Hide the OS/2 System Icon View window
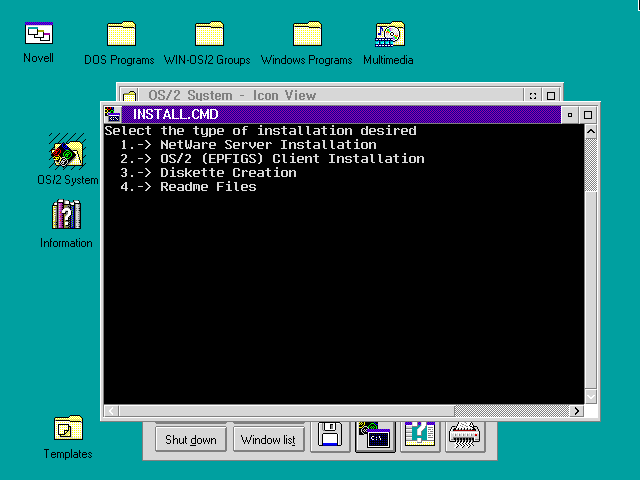 pos(533,96)
